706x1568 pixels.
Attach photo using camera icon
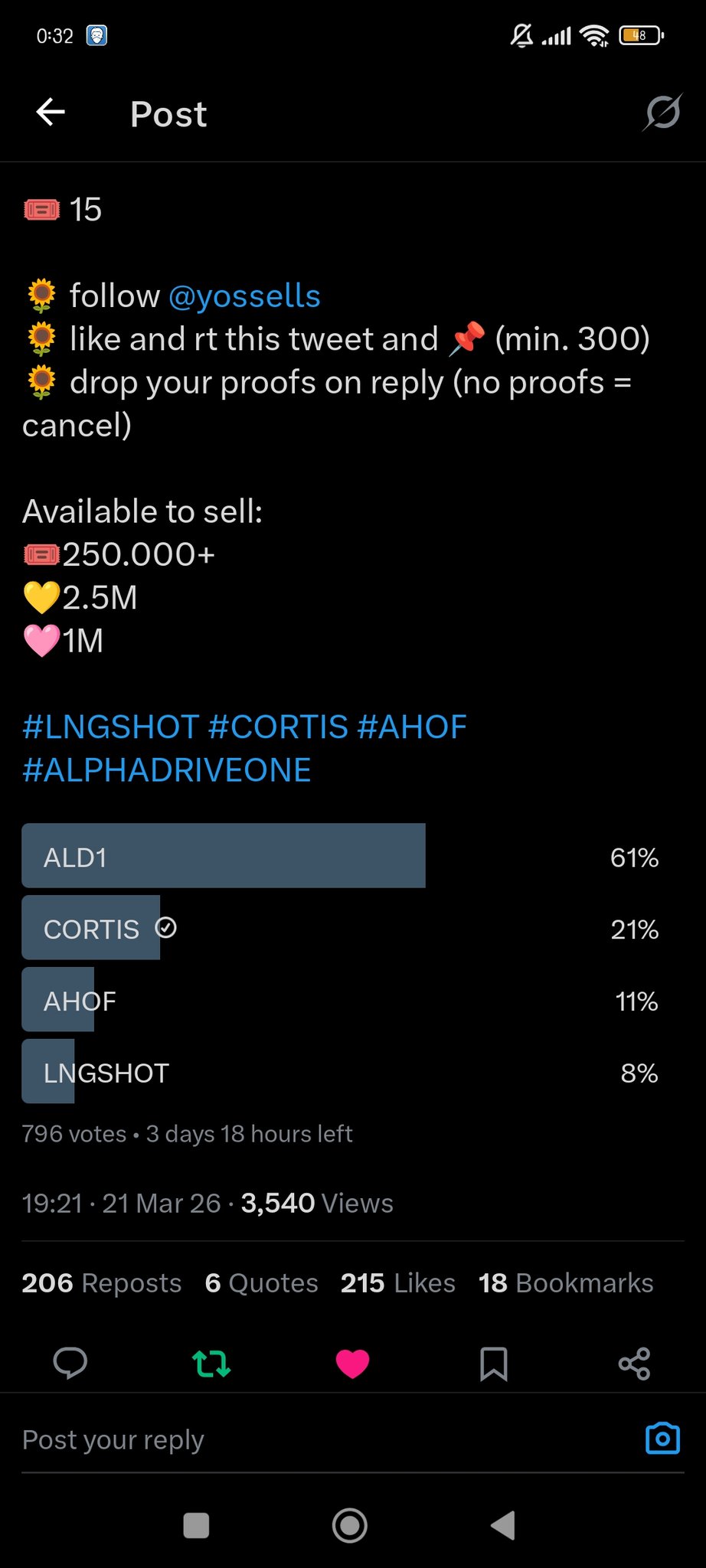point(662,1439)
